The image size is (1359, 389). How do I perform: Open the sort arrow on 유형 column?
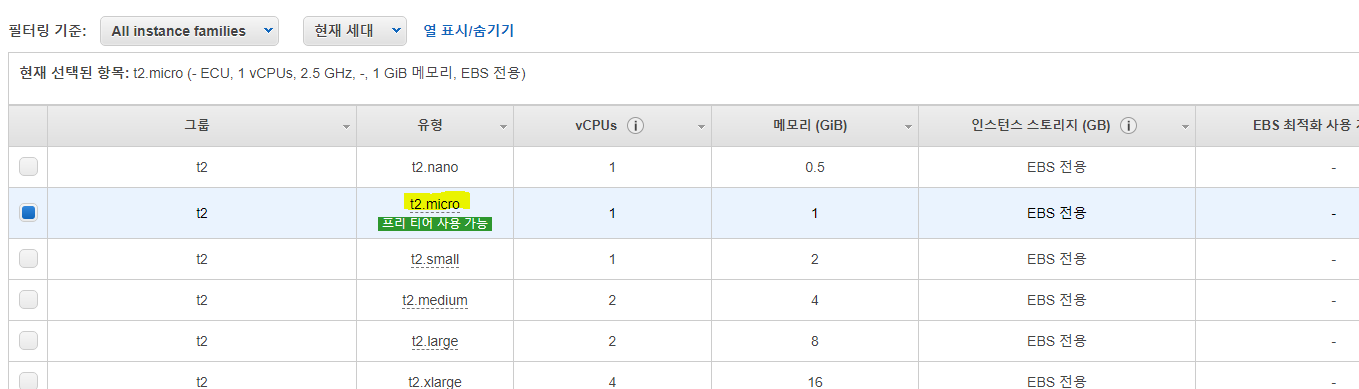coord(503,127)
